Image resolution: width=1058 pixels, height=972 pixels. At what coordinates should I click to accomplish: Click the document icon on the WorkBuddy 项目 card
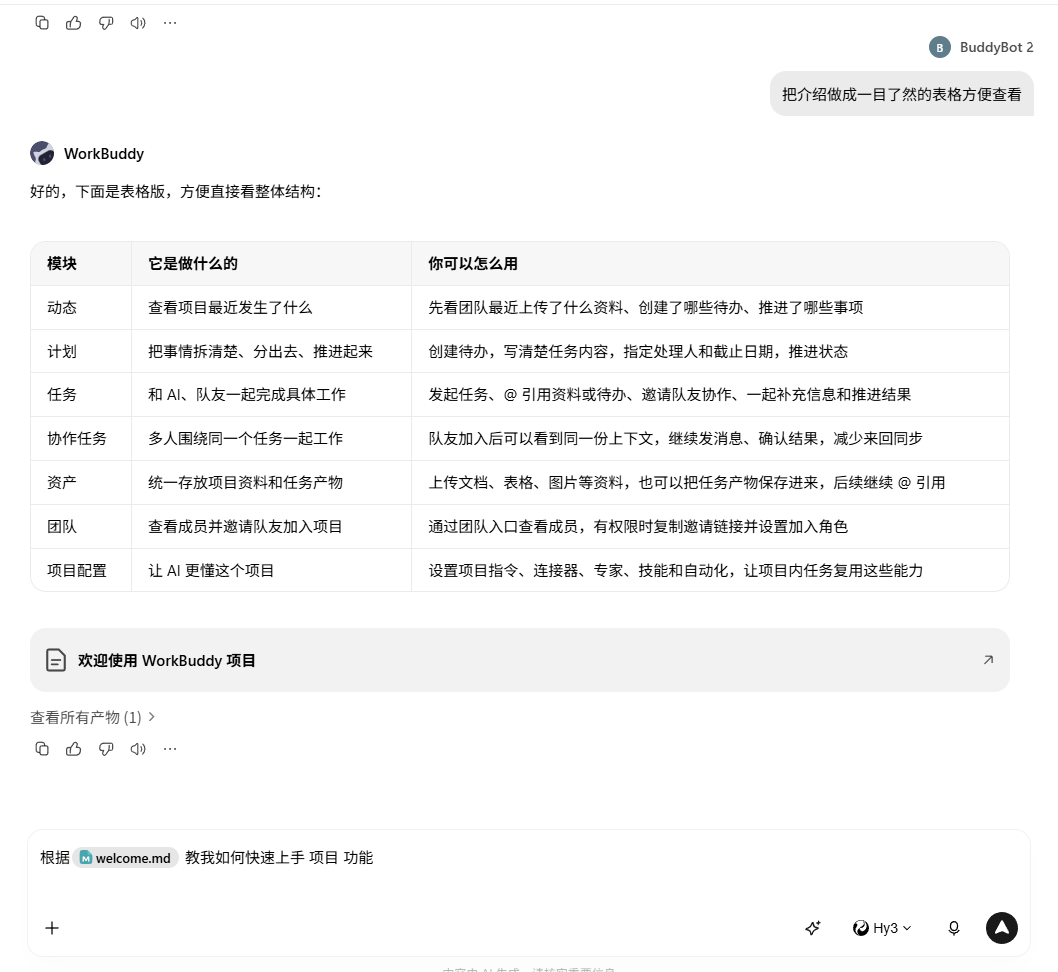tap(56, 660)
